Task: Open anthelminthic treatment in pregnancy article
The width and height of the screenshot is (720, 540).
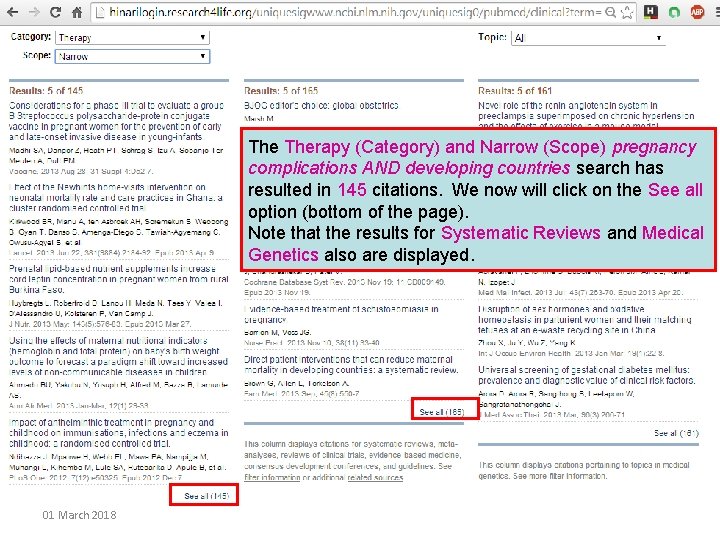Action: pyautogui.click(x=118, y=433)
